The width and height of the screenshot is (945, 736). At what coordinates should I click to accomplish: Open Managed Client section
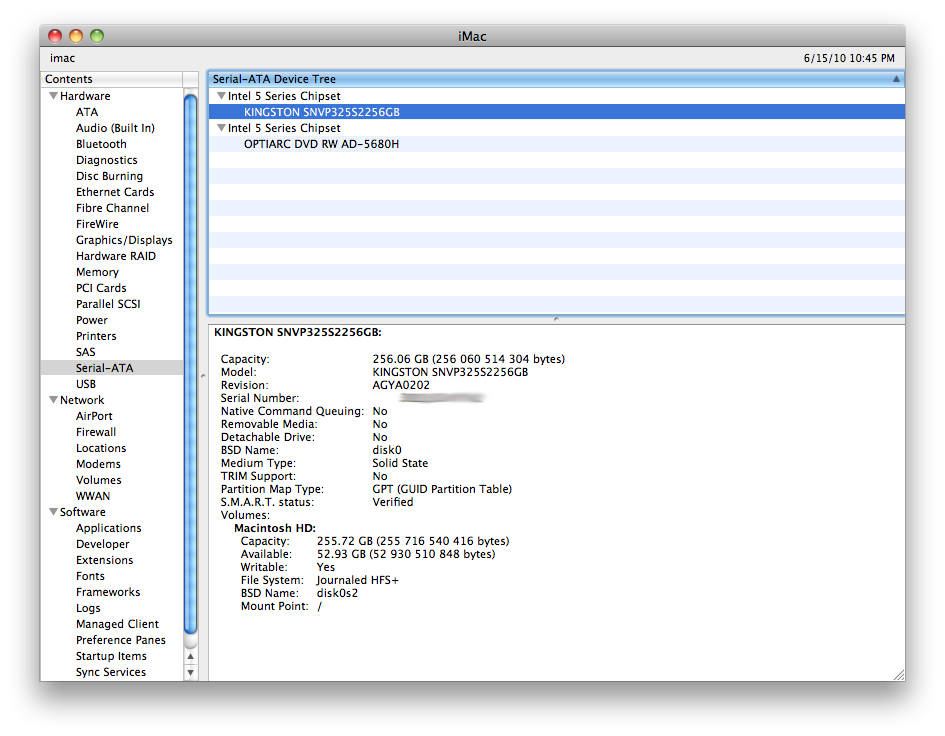[117, 624]
